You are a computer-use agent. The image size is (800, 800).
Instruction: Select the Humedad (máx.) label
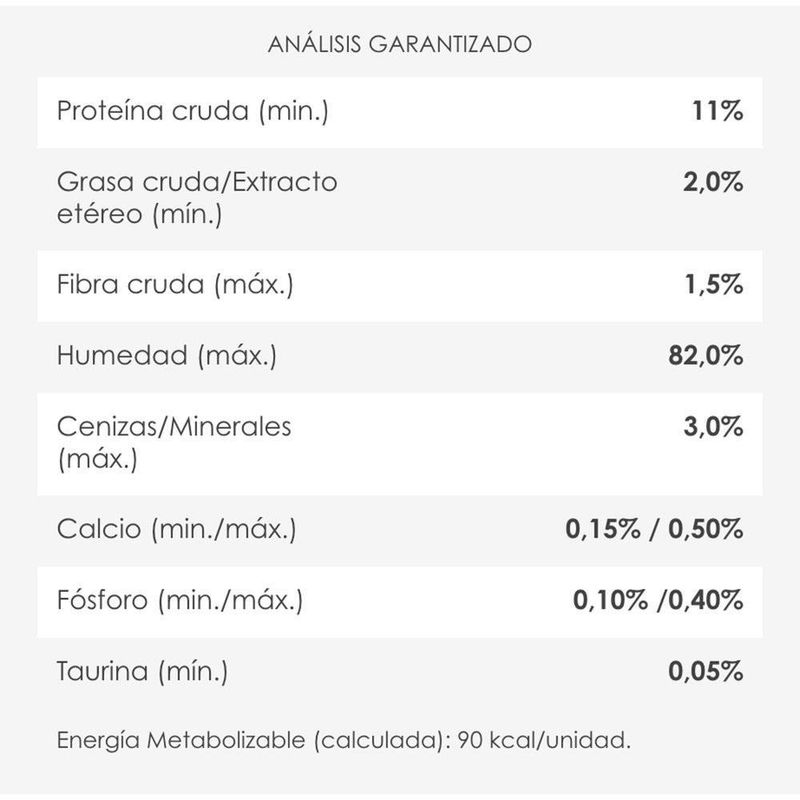pyautogui.click(x=167, y=356)
